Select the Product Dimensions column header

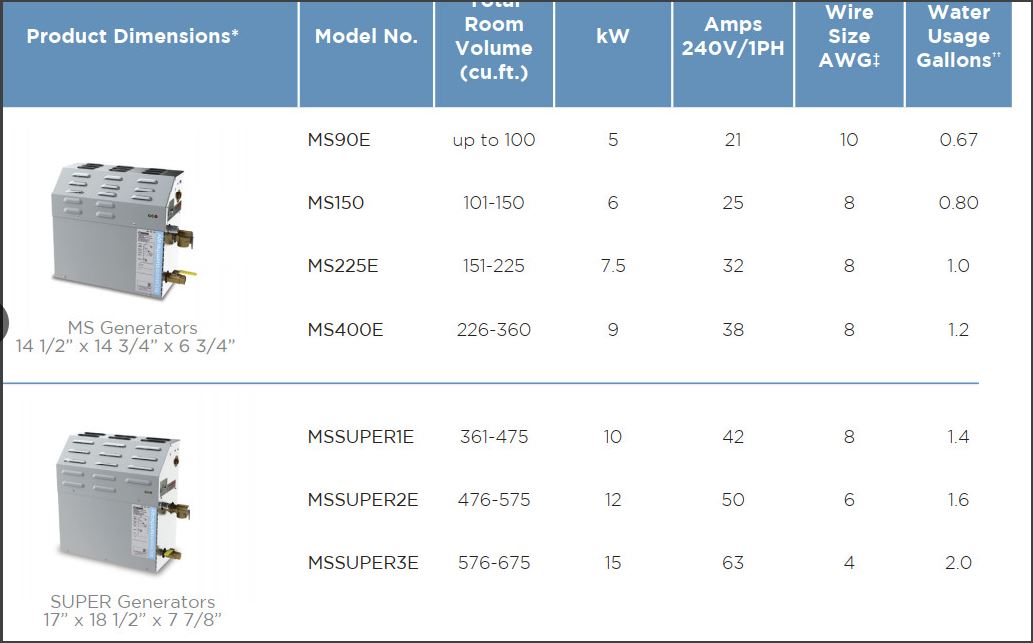(x=133, y=37)
